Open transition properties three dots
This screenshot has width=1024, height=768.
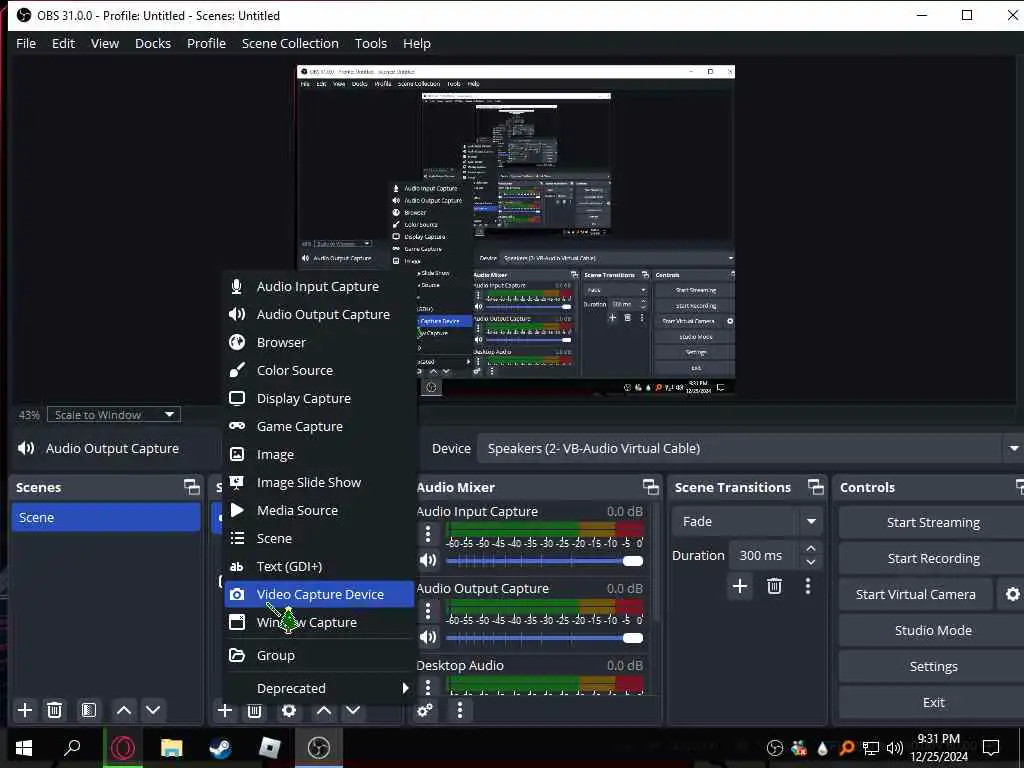808,586
